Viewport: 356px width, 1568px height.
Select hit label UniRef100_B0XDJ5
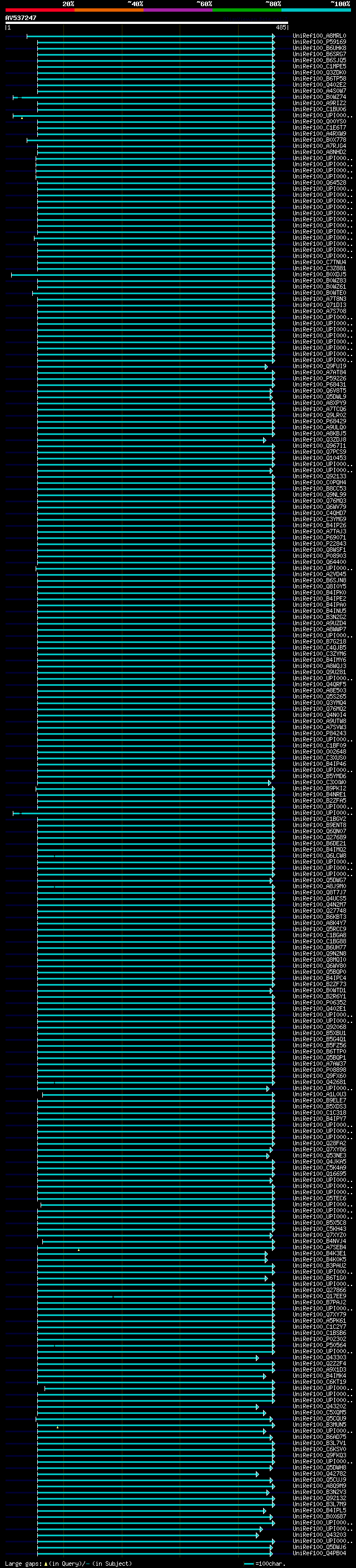[x=319, y=275]
